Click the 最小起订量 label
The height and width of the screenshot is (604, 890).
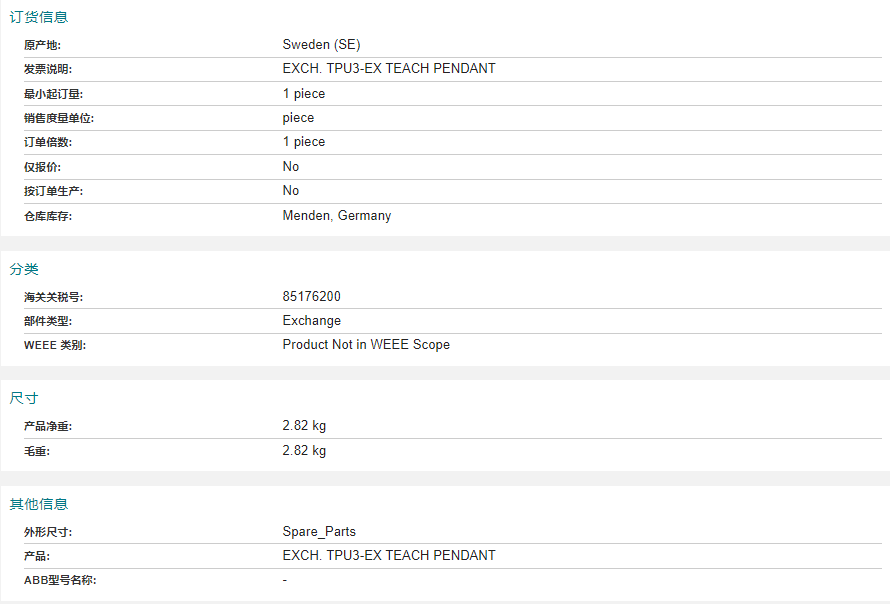click(x=53, y=94)
